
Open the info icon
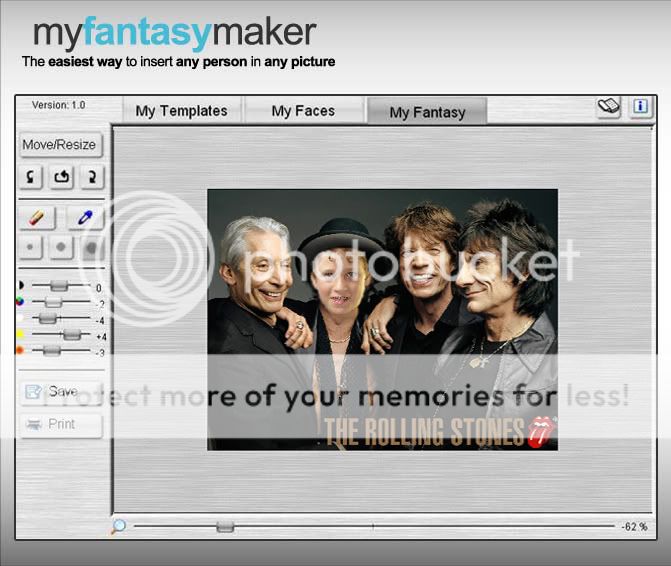click(641, 107)
